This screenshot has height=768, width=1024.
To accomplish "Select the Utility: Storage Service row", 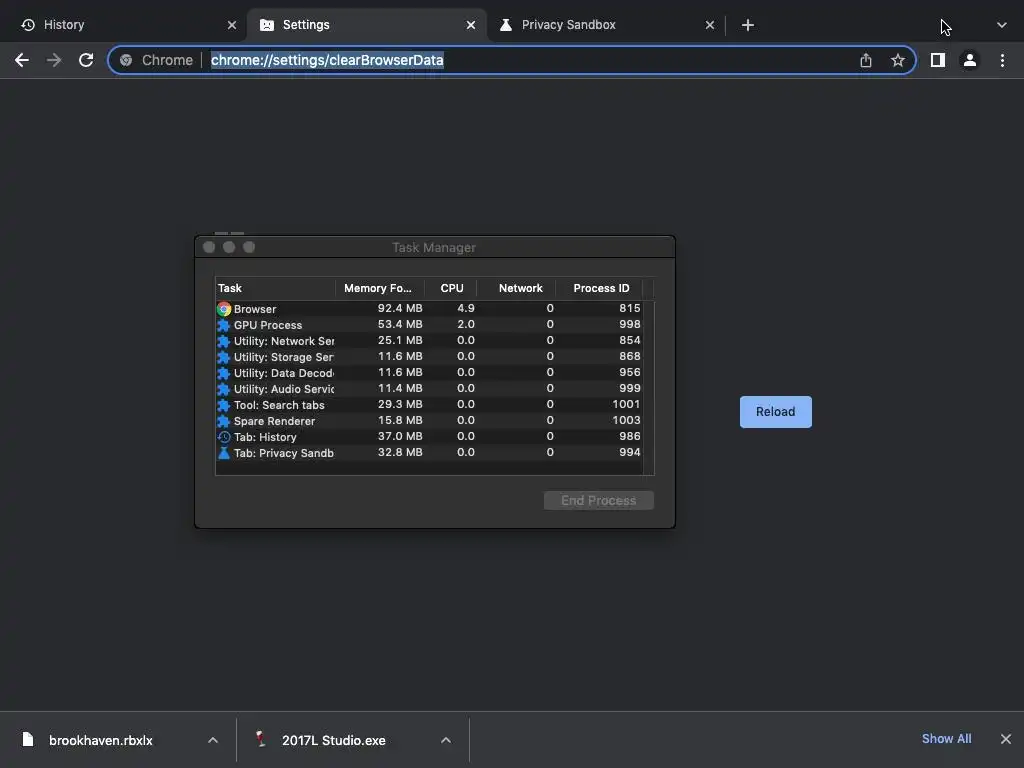I will pyautogui.click(x=429, y=357).
